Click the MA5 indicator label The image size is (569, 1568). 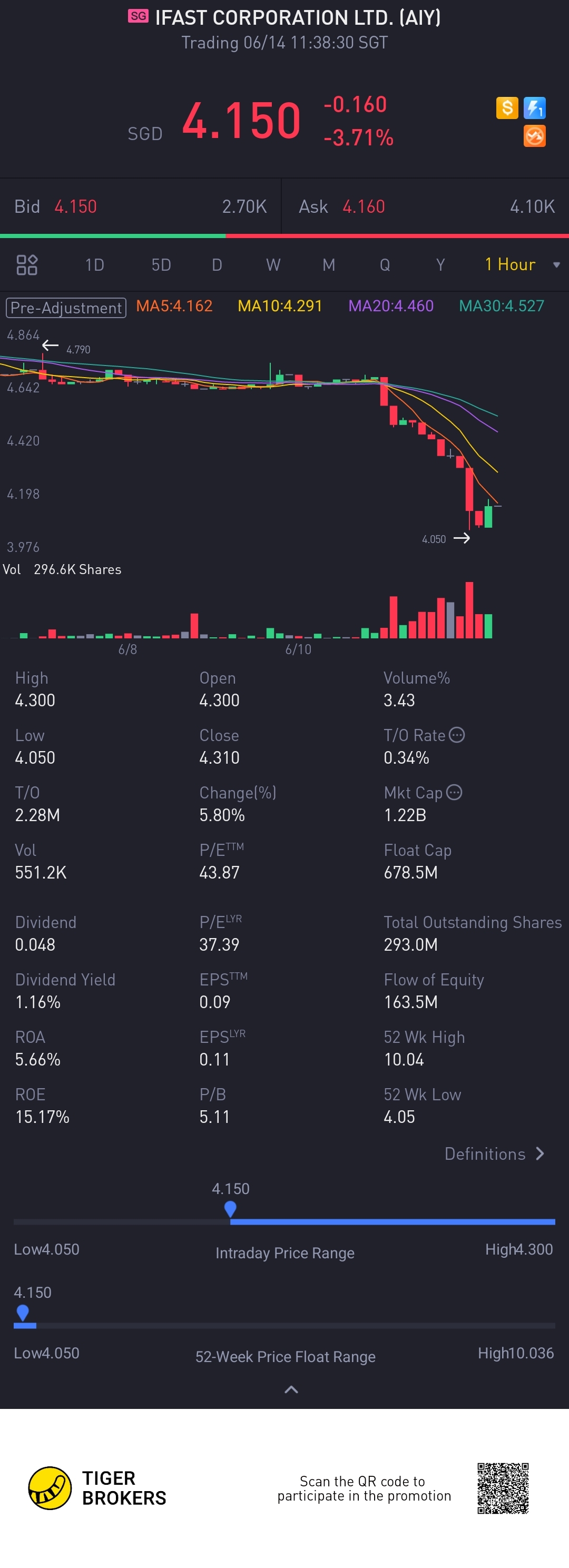coord(174,305)
